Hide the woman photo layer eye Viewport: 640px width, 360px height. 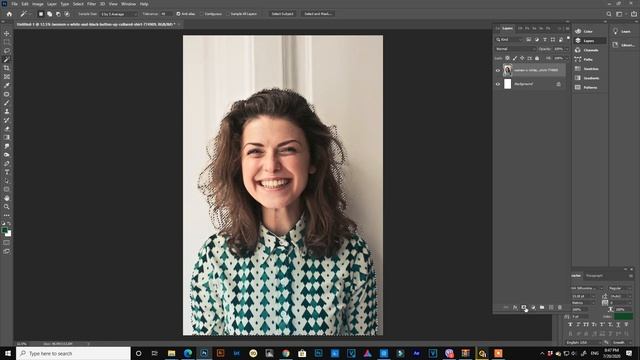click(x=498, y=70)
